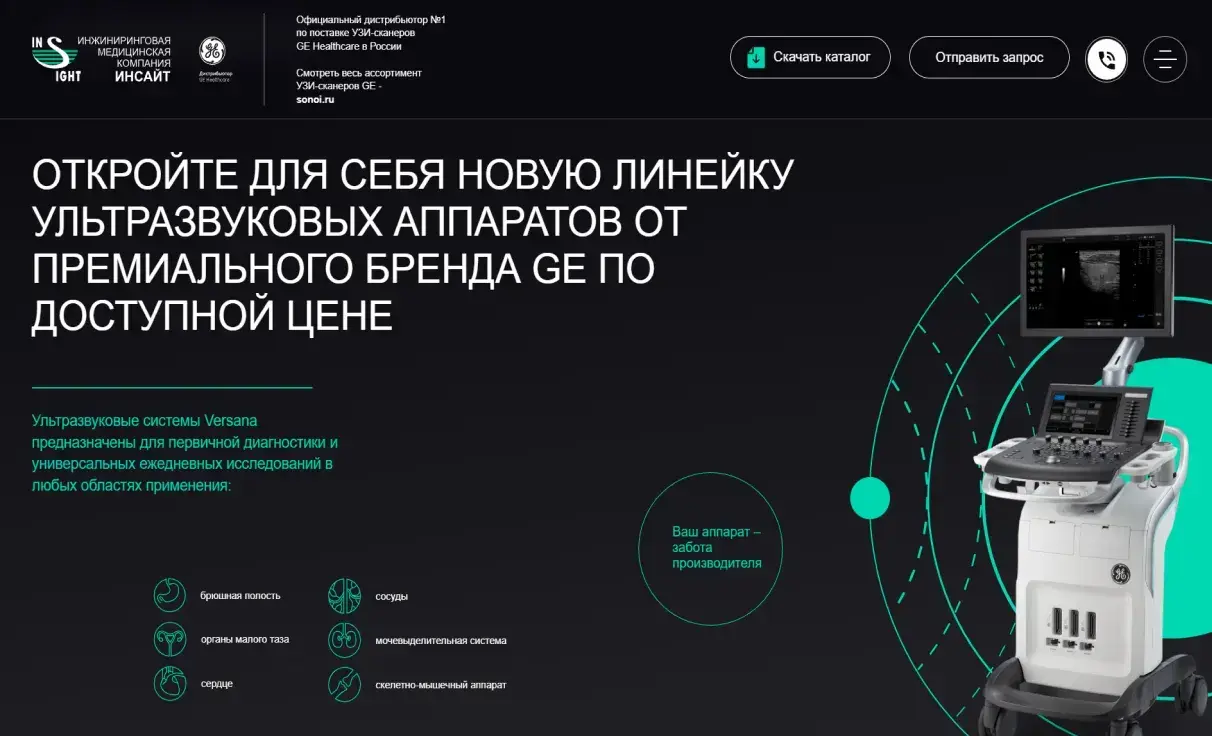Click the vessels icon
1212x736 pixels.
344,596
